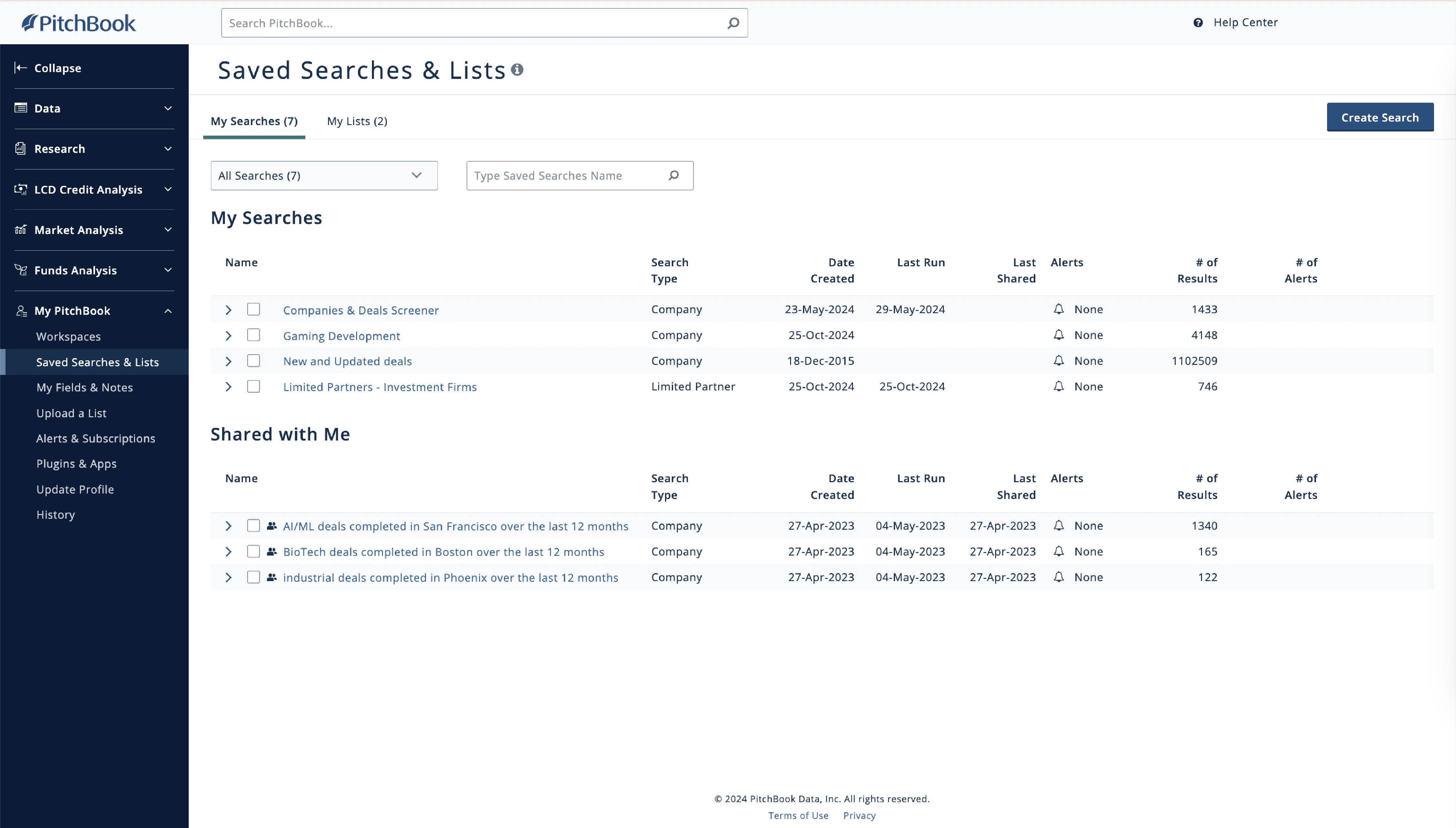Screen dimensions: 1456x828
Task: Open the Companies & Deals Screener search link
Action: (361, 310)
